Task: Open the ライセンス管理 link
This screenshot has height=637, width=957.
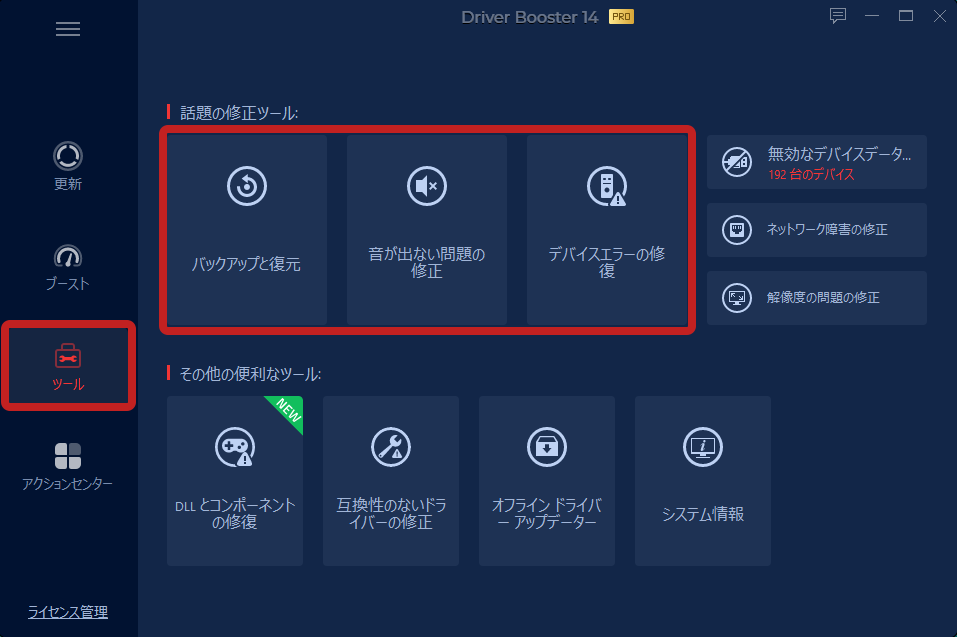Action: click(x=68, y=611)
